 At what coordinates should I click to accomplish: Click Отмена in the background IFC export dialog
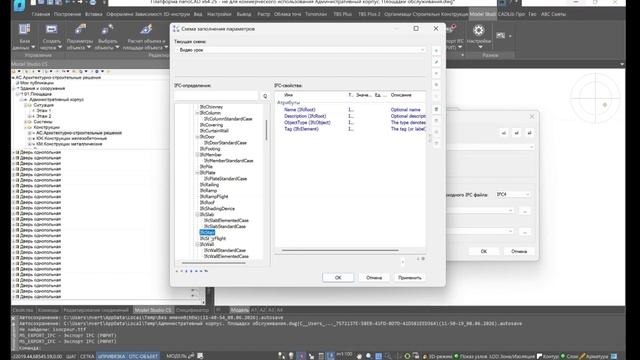click(519, 251)
